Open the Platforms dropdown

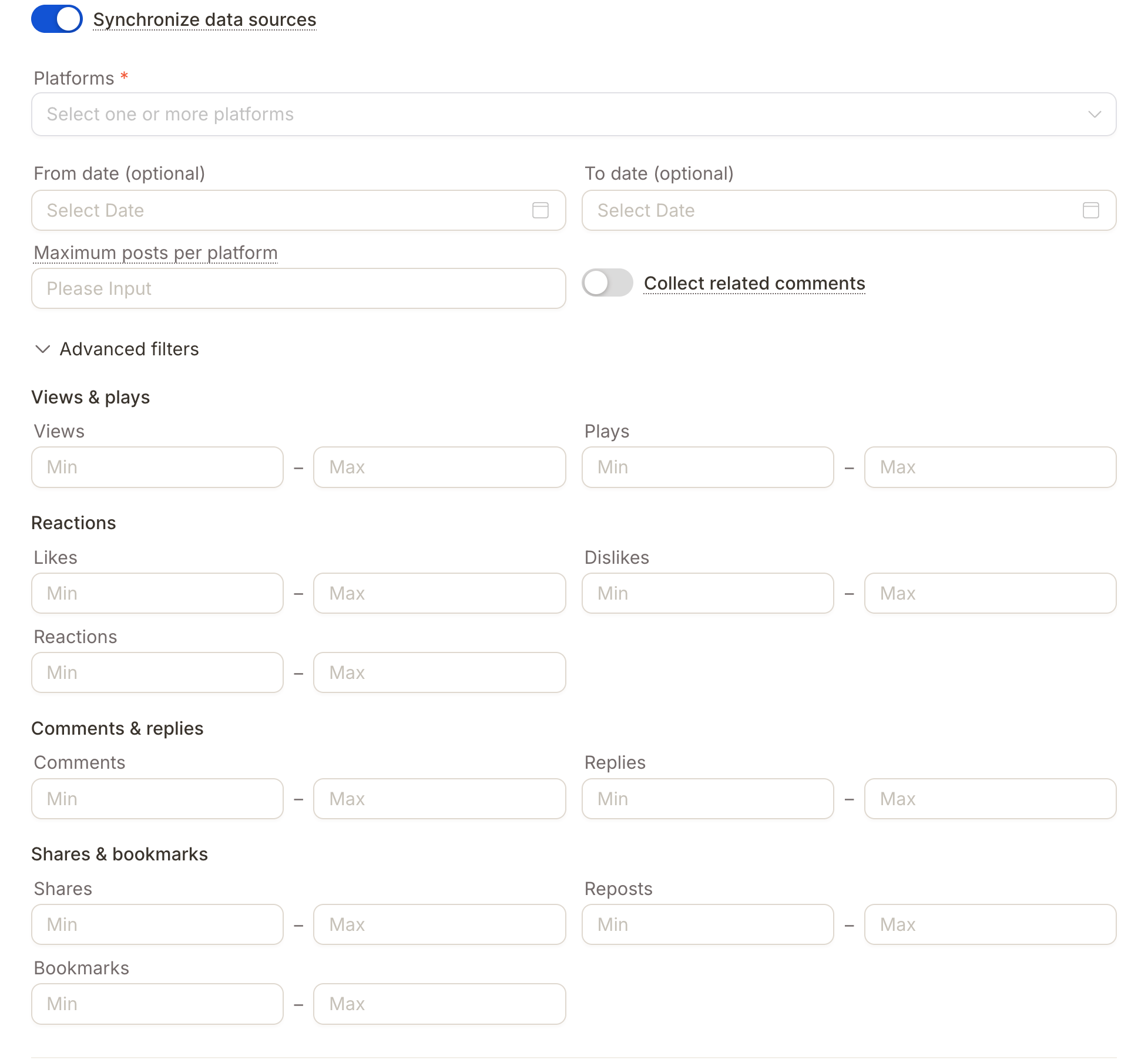(573, 115)
